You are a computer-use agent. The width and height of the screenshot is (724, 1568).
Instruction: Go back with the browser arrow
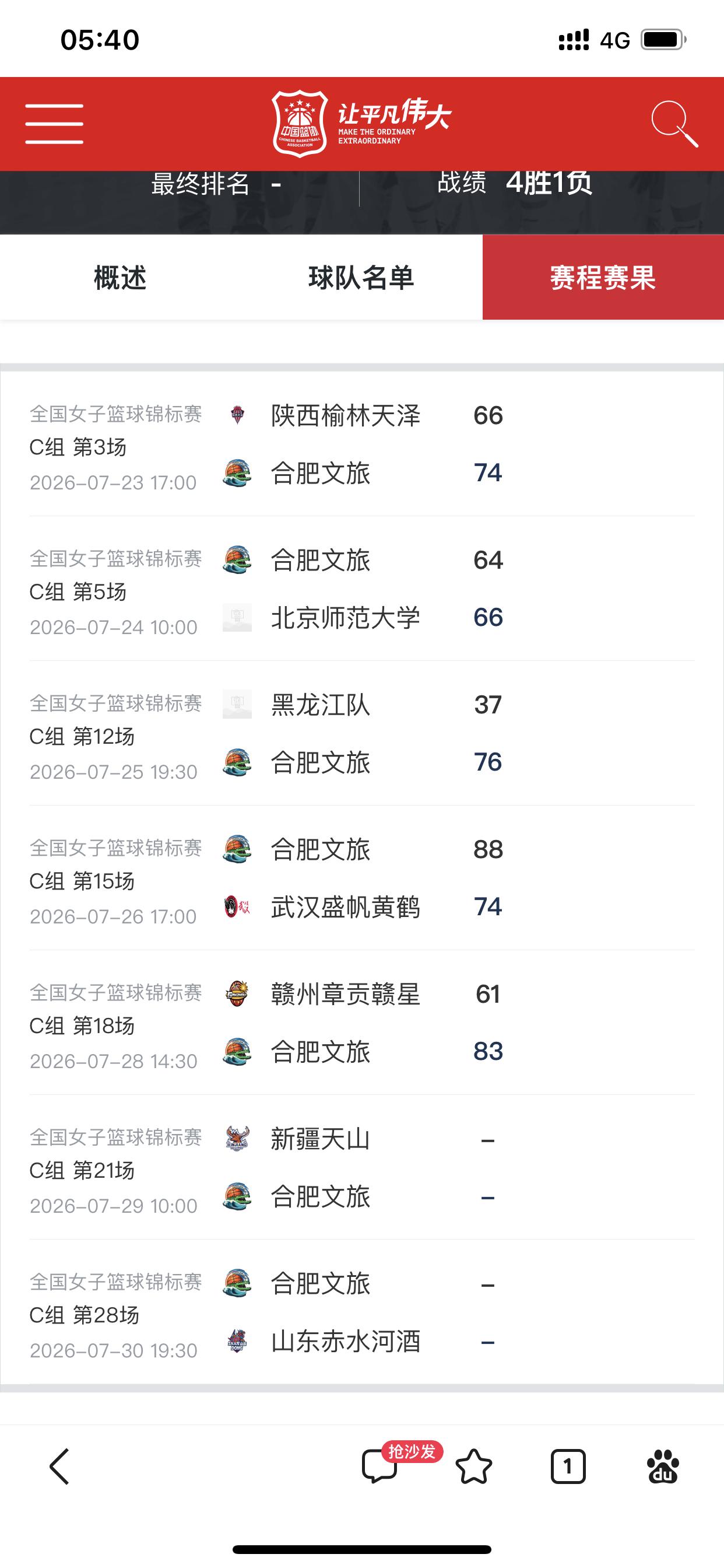(x=59, y=1467)
